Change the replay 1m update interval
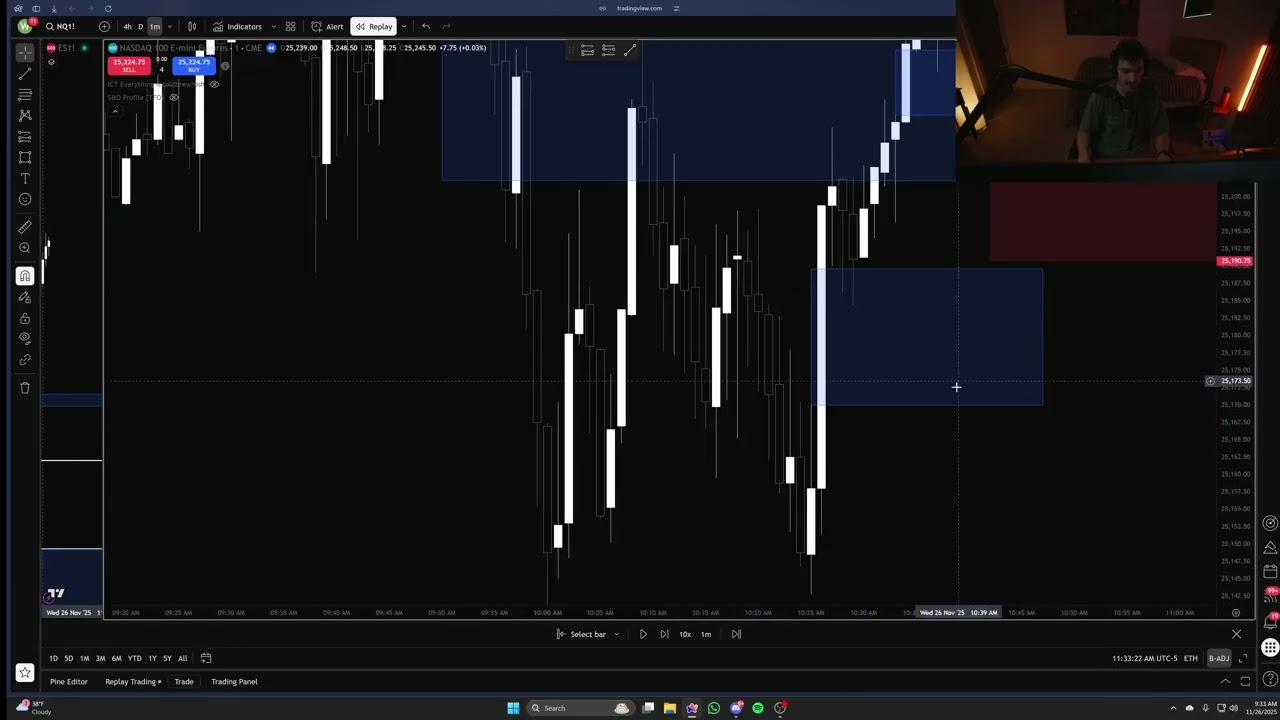Image resolution: width=1280 pixels, height=720 pixels. tap(706, 634)
